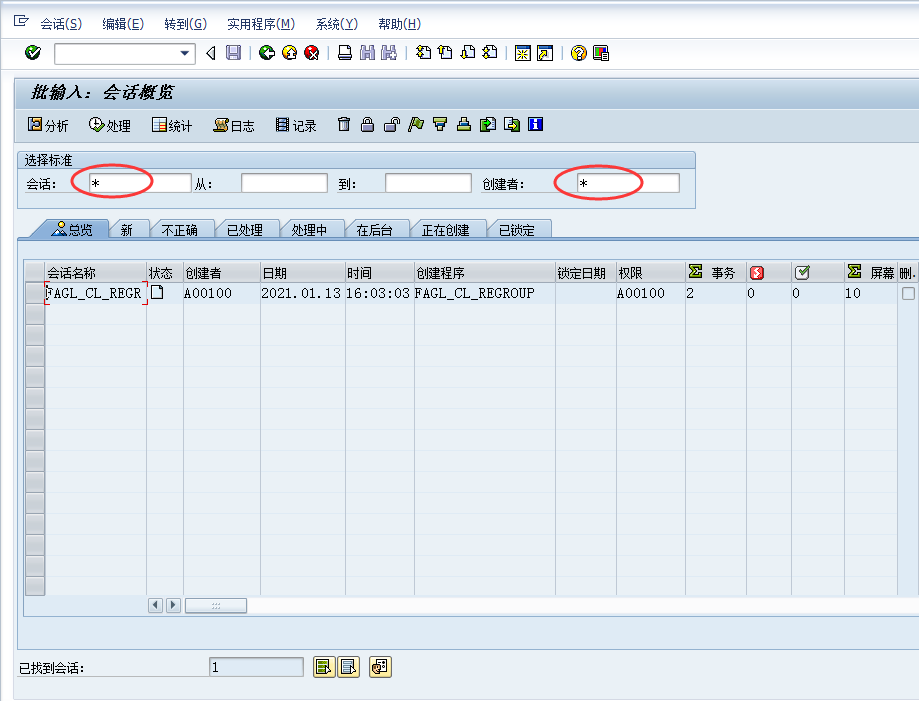Click the table scroll left arrow

(155, 605)
